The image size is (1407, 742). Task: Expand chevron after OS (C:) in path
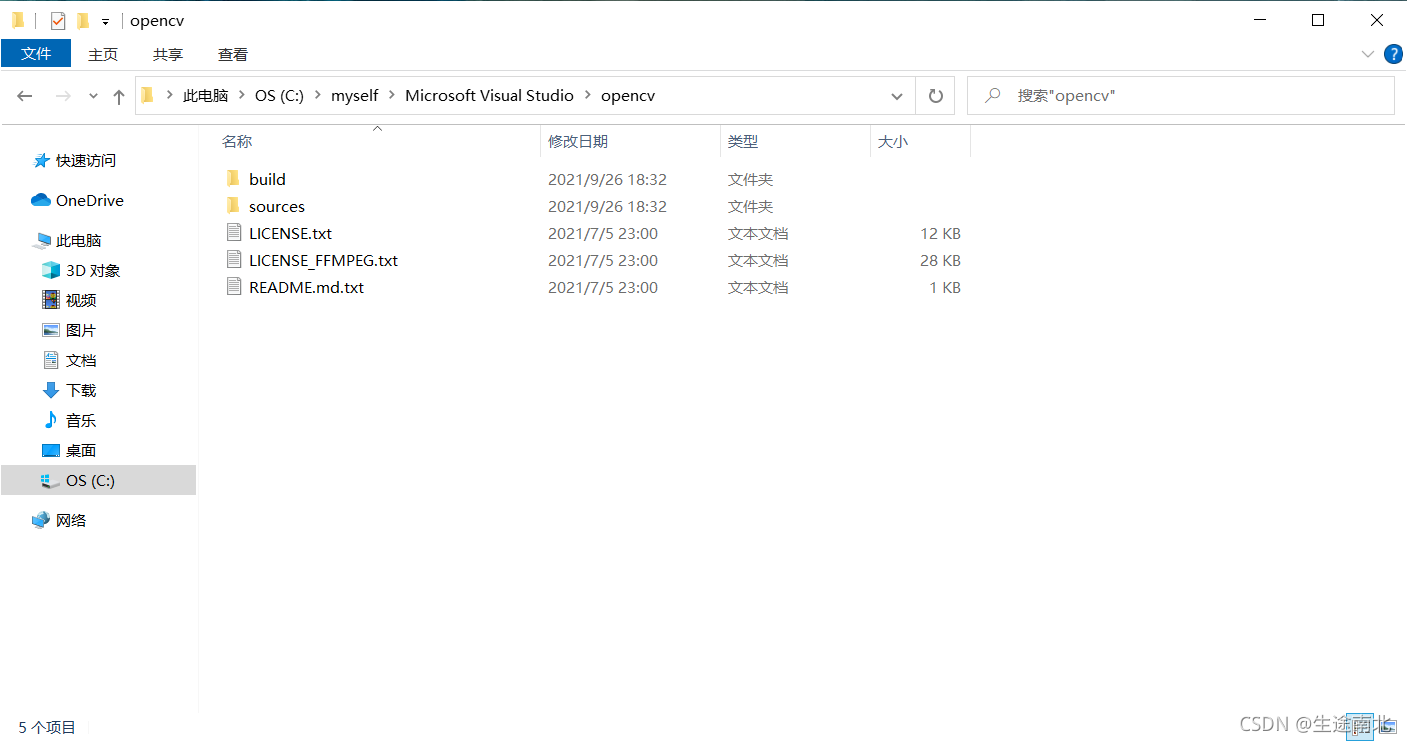pyautogui.click(x=318, y=96)
